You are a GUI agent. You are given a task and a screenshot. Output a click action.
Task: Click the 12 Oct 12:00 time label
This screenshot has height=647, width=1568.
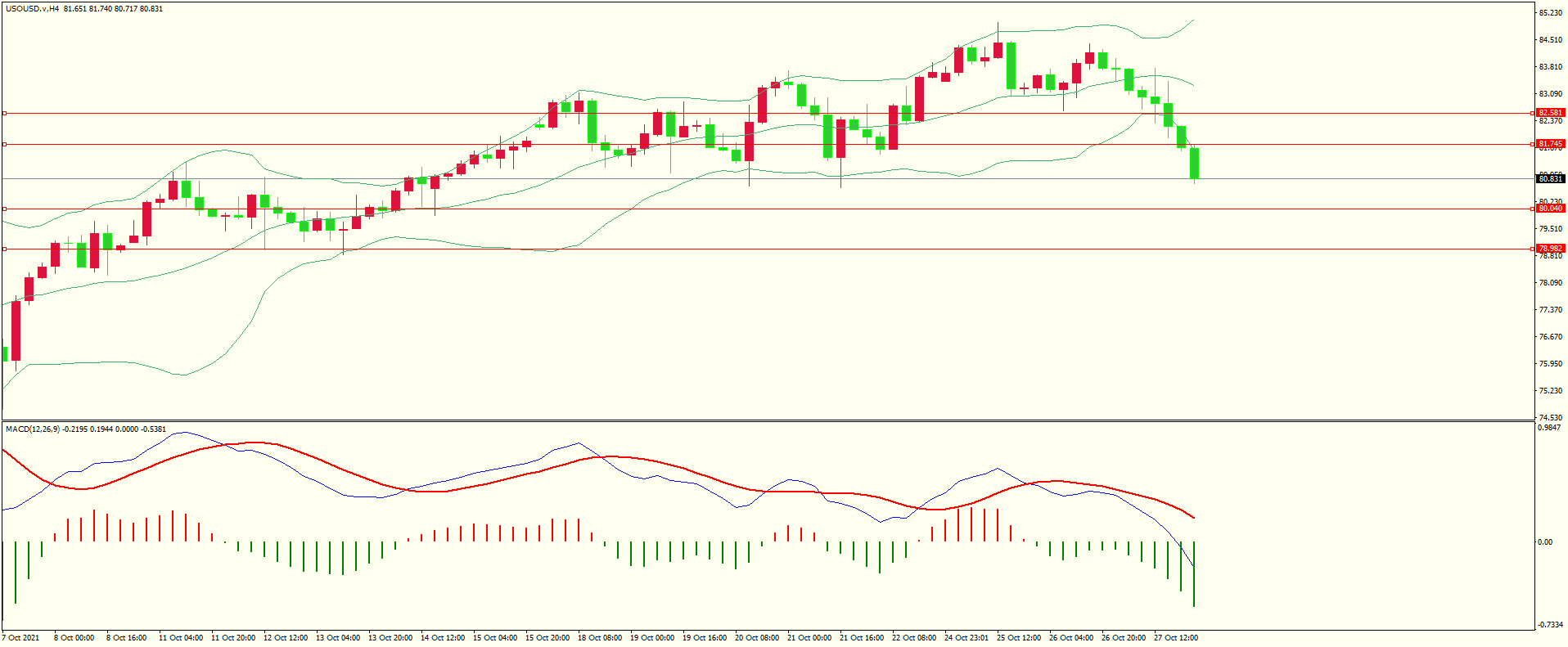pos(286,638)
